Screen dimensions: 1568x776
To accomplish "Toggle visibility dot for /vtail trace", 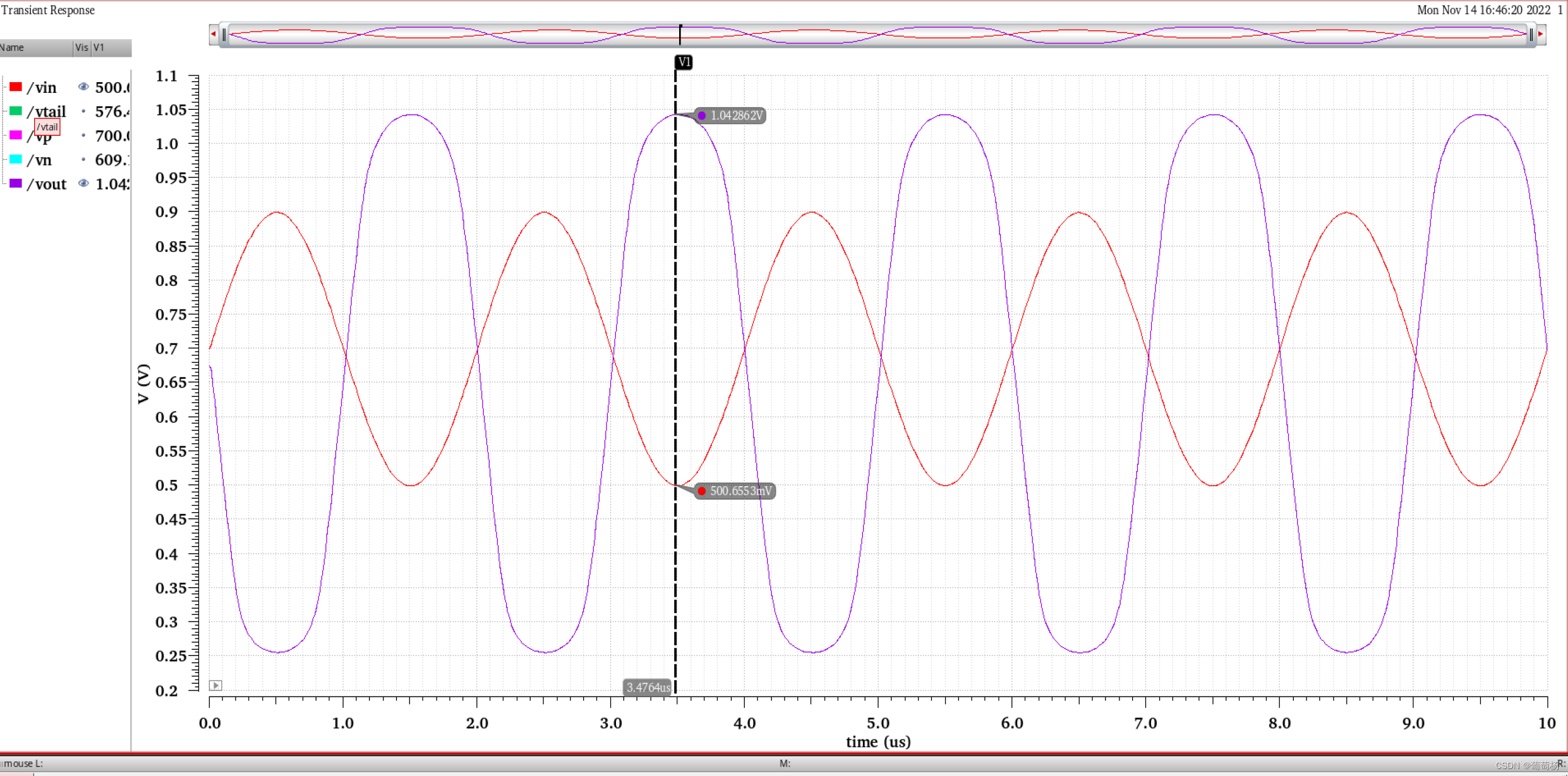I will pos(83,111).
